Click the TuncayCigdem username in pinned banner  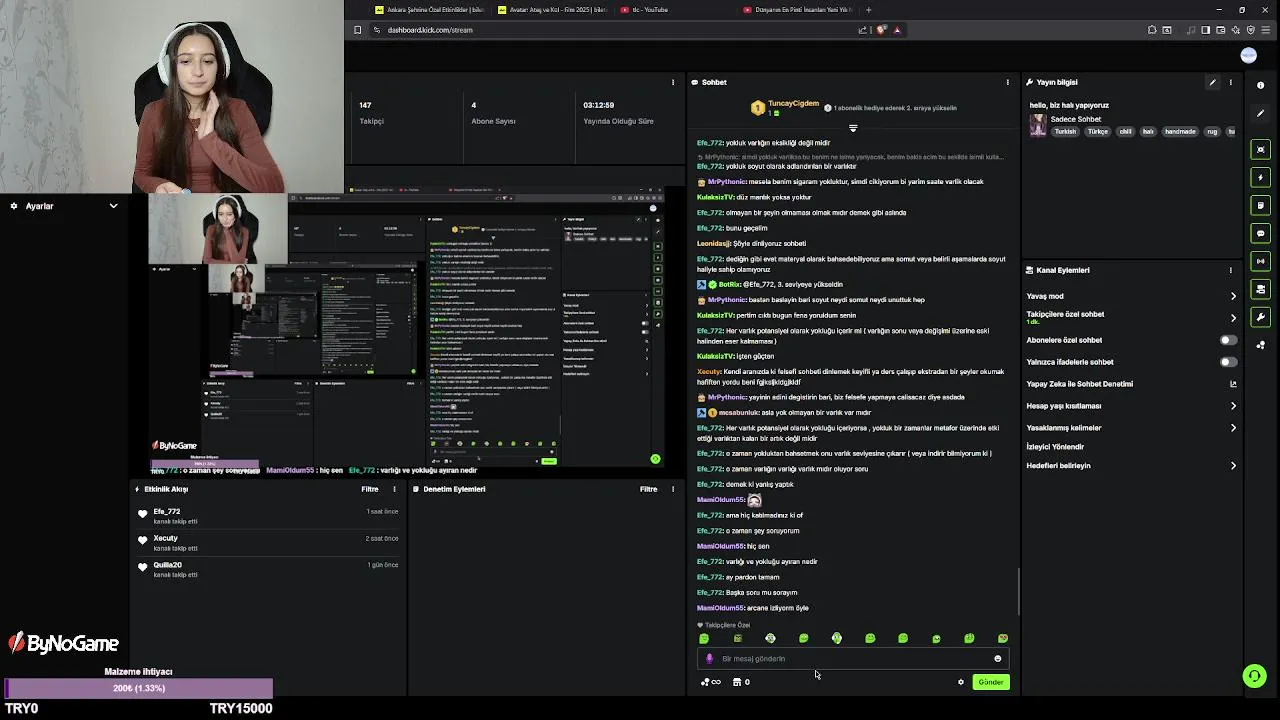[x=793, y=104]
